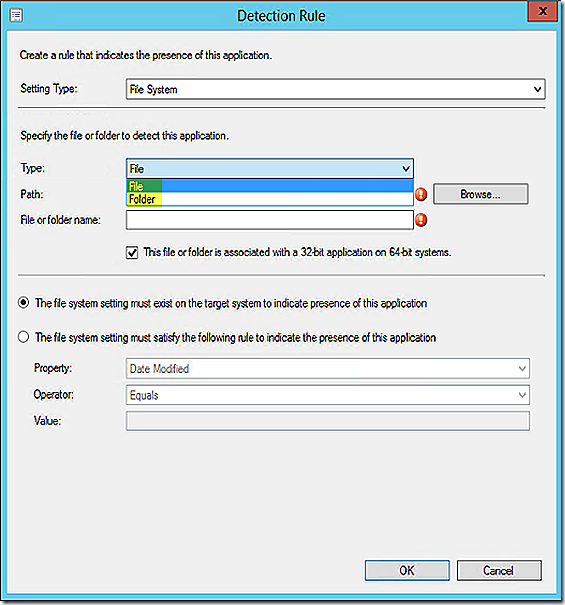Click the 'Specify the file or folder' text
The image size is (565, 605).
tap(125, 136)
